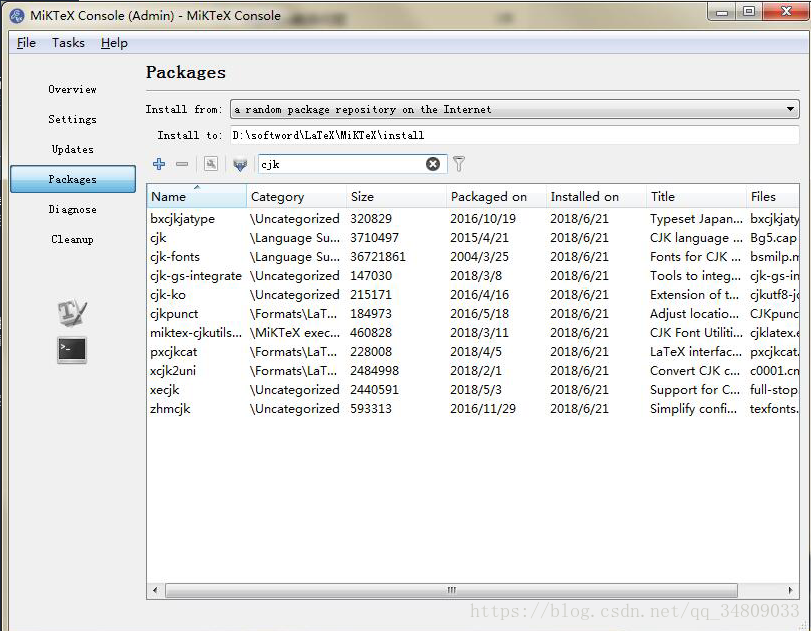Select the cjkpunct package row
The image size is (811, 631).
[x=473, y=314]
